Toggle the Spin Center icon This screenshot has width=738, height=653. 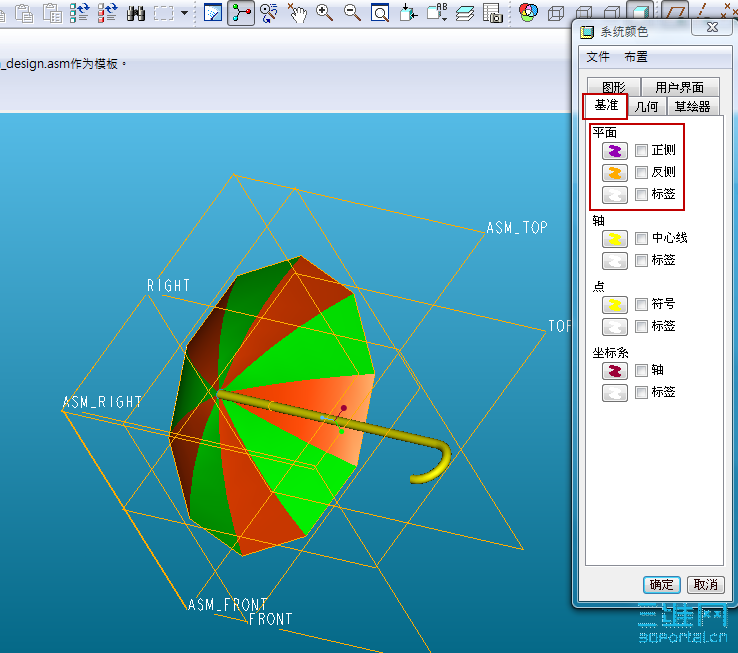pos(241,13)
